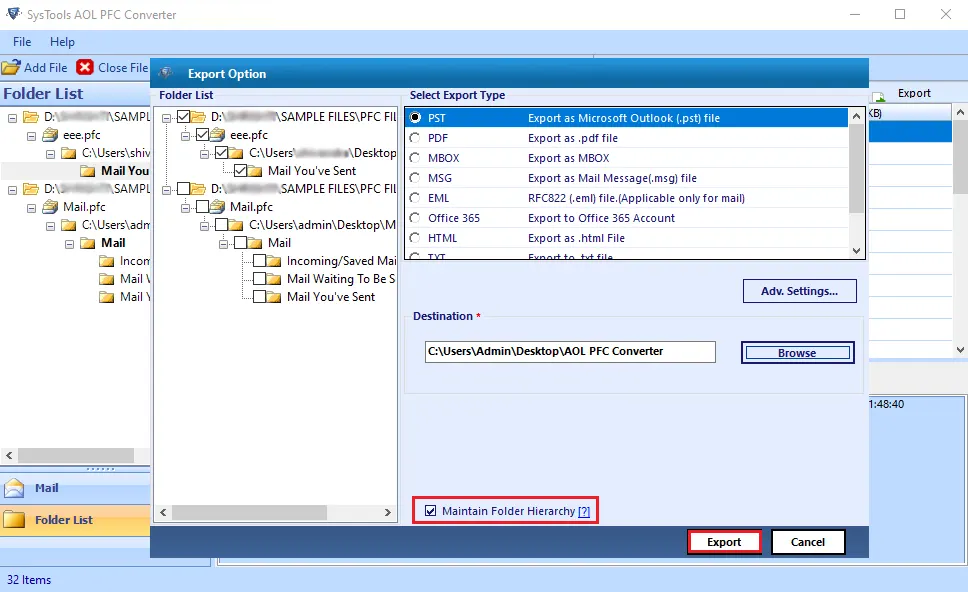This screenshot has width=968, height=592.
Task: Click folder icon of checked Mail You've Sent
Action: [x=256, y=171]
